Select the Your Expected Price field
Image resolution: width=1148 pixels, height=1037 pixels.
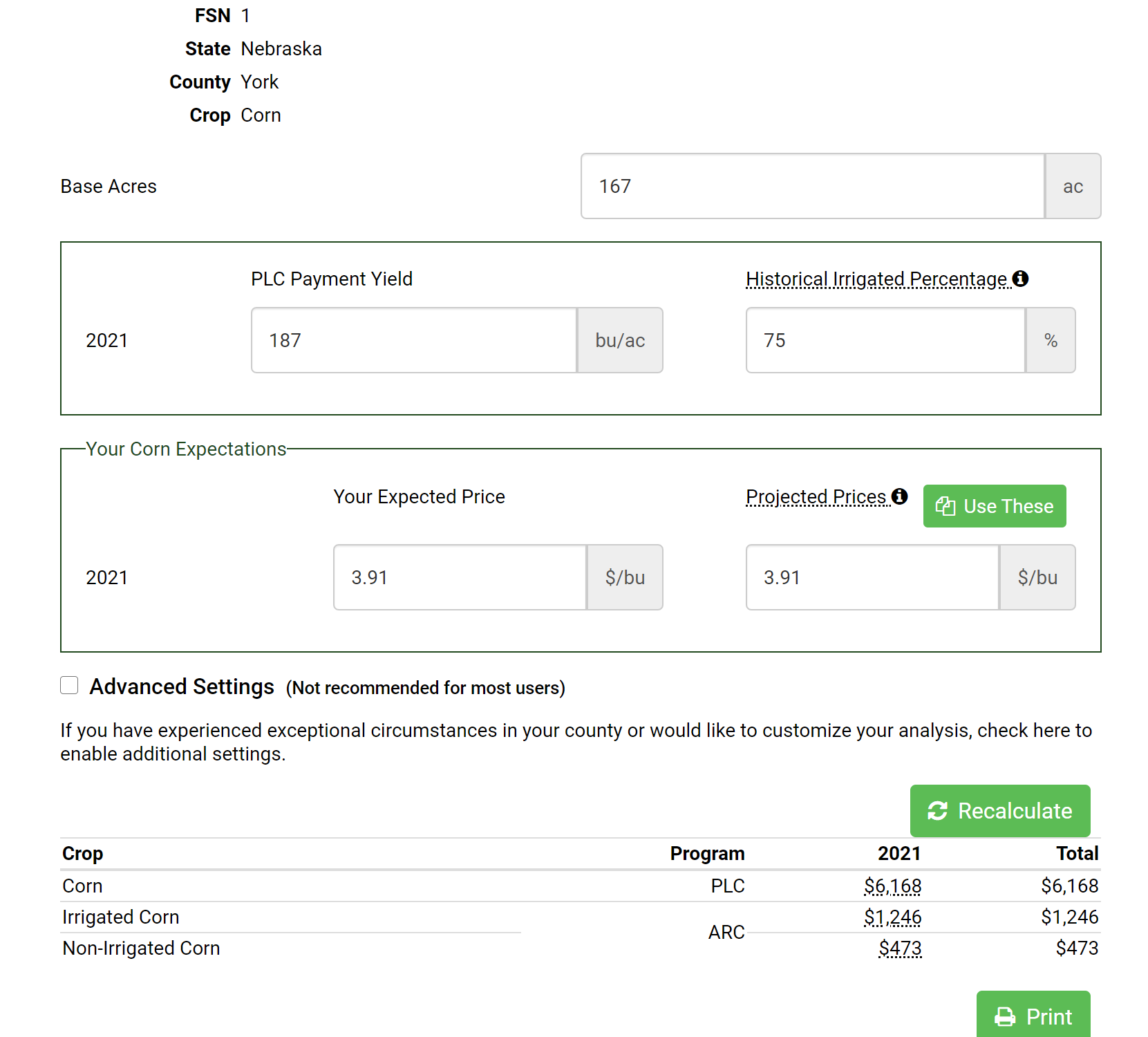(460, 577)
